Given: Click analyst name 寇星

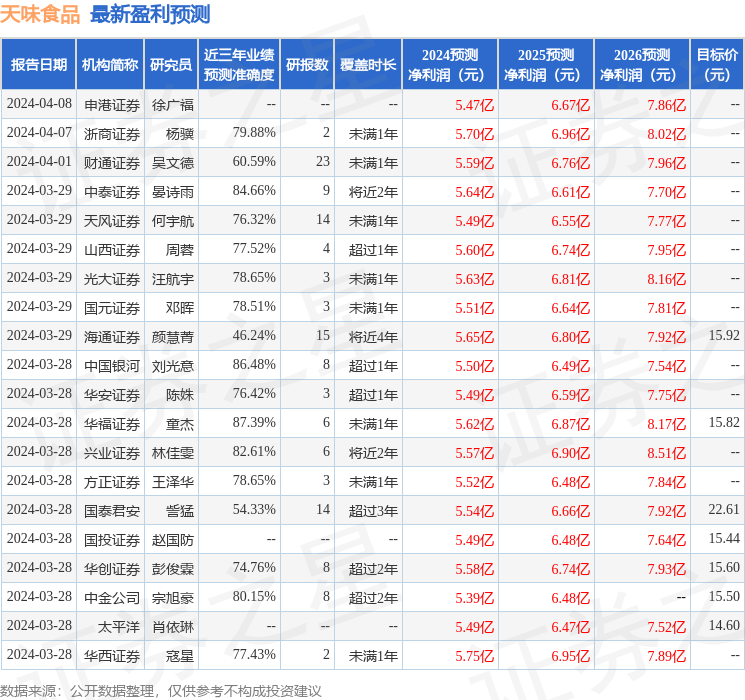Looking at the screenshot, I should tap(180, 656).
